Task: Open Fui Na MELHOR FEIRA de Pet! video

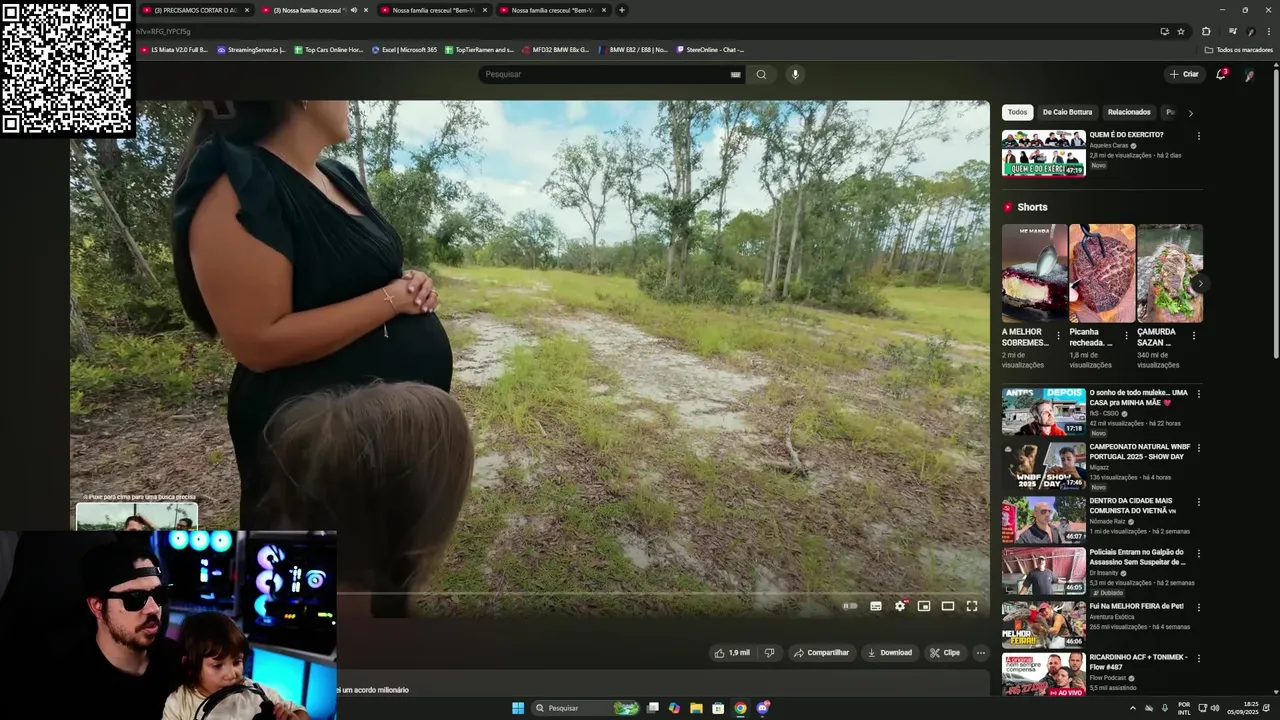Action: (x=1043, y=625)
